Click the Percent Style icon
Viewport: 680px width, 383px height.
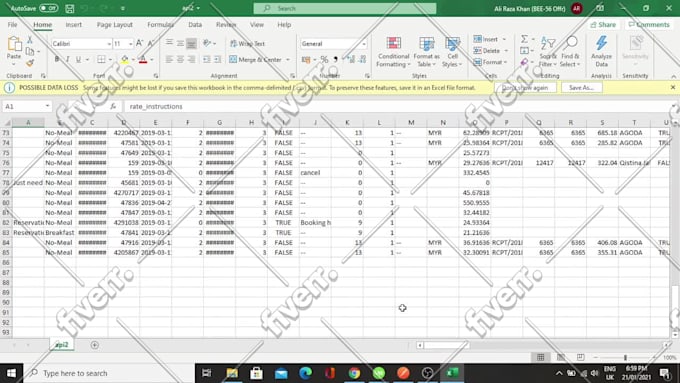[324, 59]
